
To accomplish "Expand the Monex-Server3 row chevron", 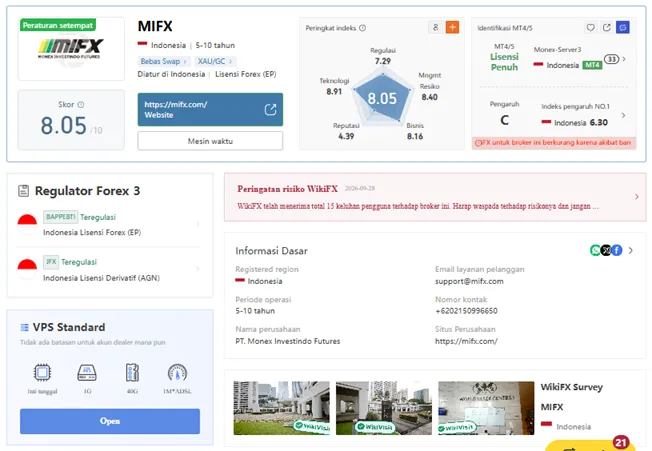I will coord(624,59).
